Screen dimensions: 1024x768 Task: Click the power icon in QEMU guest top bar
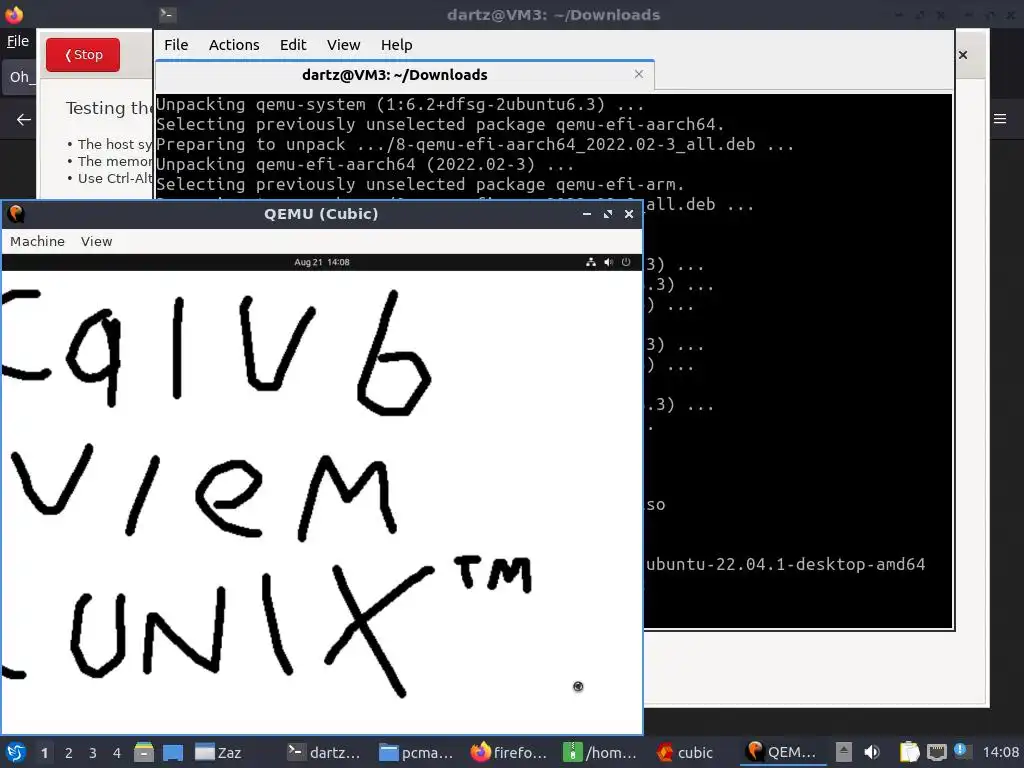tap(626, 263)
